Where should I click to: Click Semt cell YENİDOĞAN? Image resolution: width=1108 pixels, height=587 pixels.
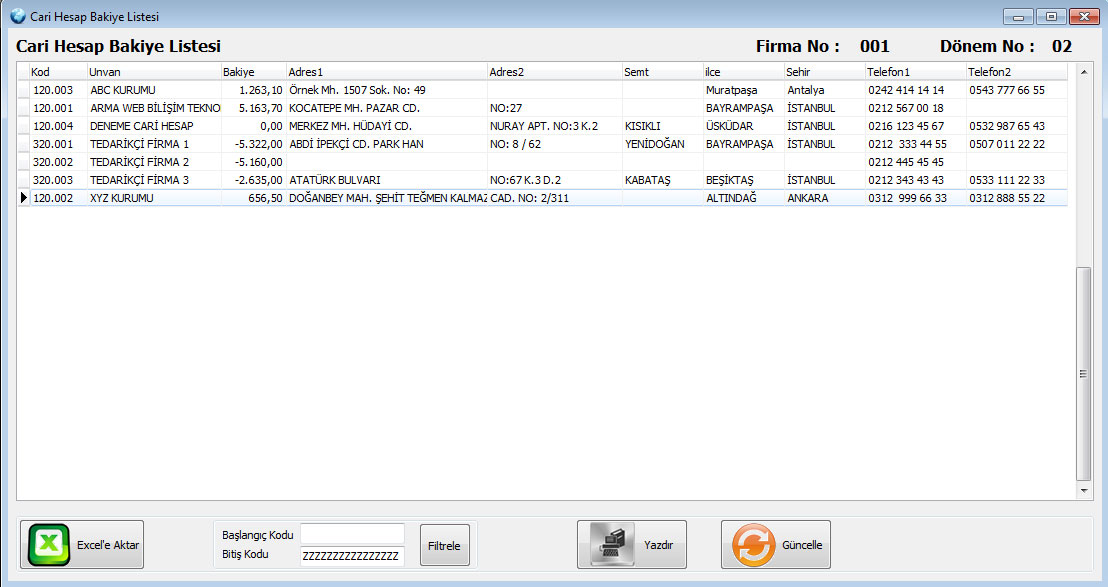click(663, 144)
